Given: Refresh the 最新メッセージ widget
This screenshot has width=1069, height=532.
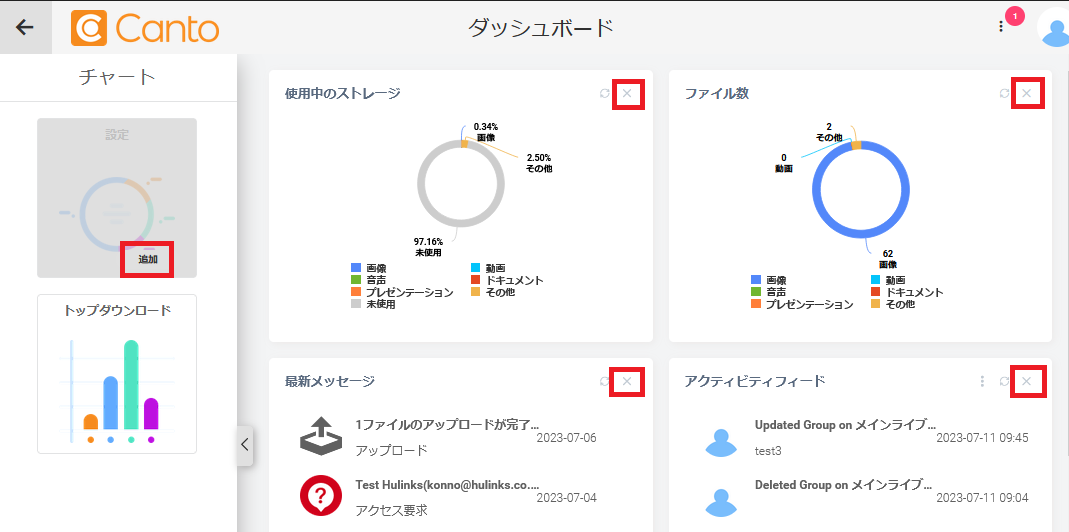Looking at the screenshot, I should pyautogui.click(x=604, y=381).
